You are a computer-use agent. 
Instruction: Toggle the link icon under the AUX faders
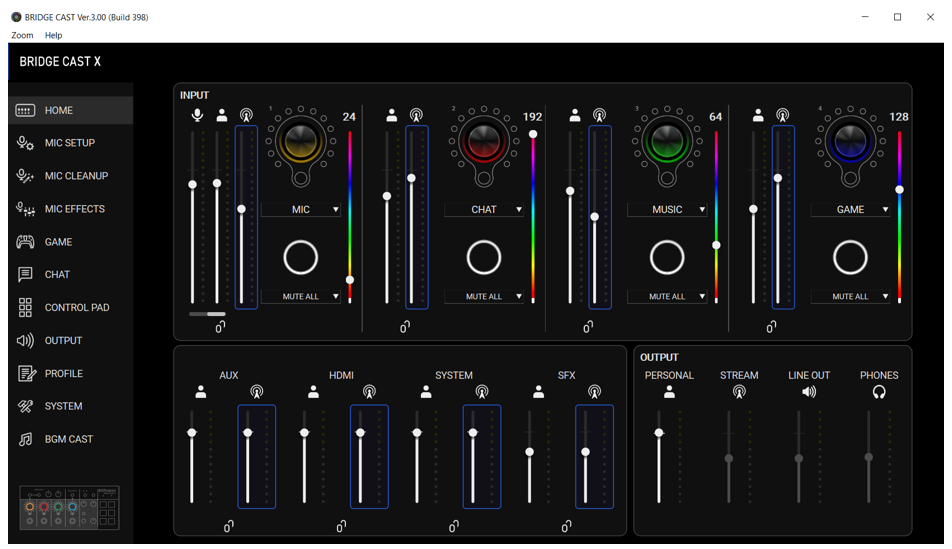click(228, 526)
